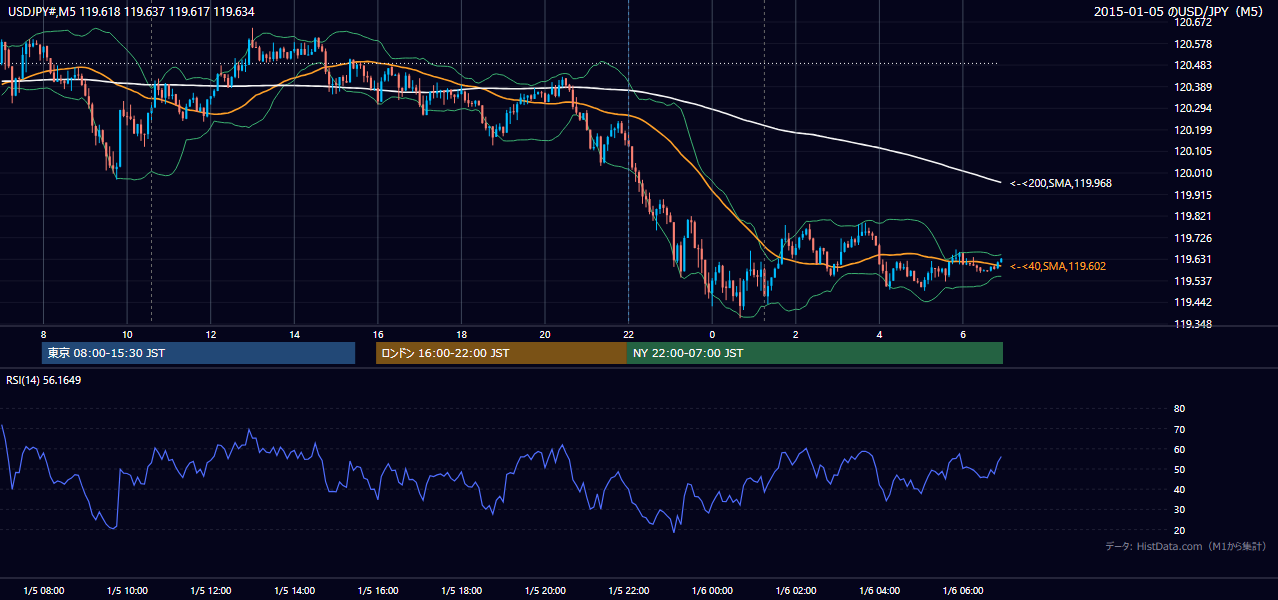Click the 1/5 18:00 bottom time label
This screenshot has height=600, width=1278.
point(461,591)
